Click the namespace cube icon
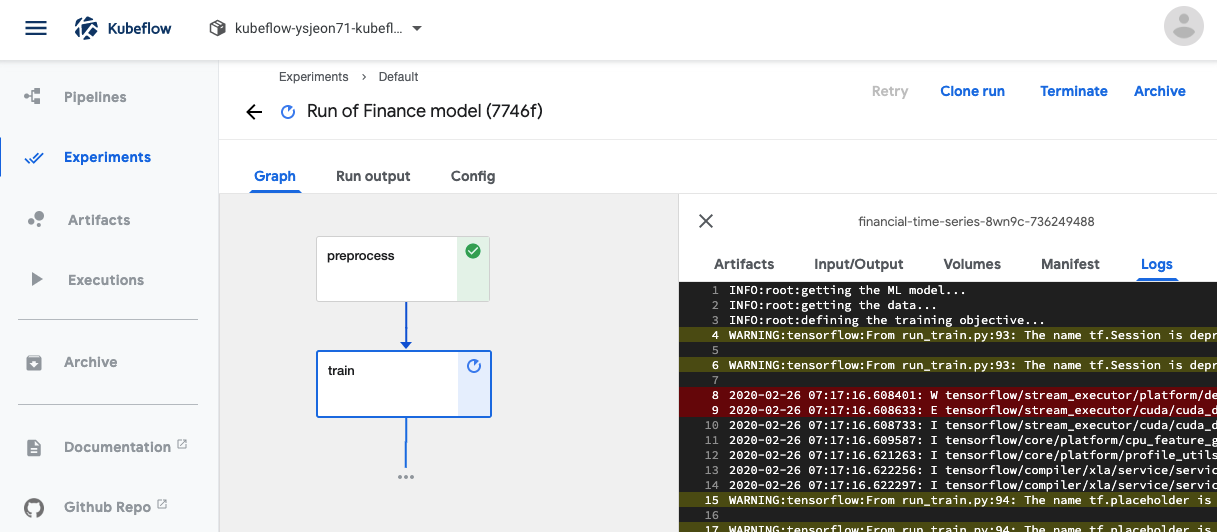This screenshot has height=532, width=1217. click(217, 28)
